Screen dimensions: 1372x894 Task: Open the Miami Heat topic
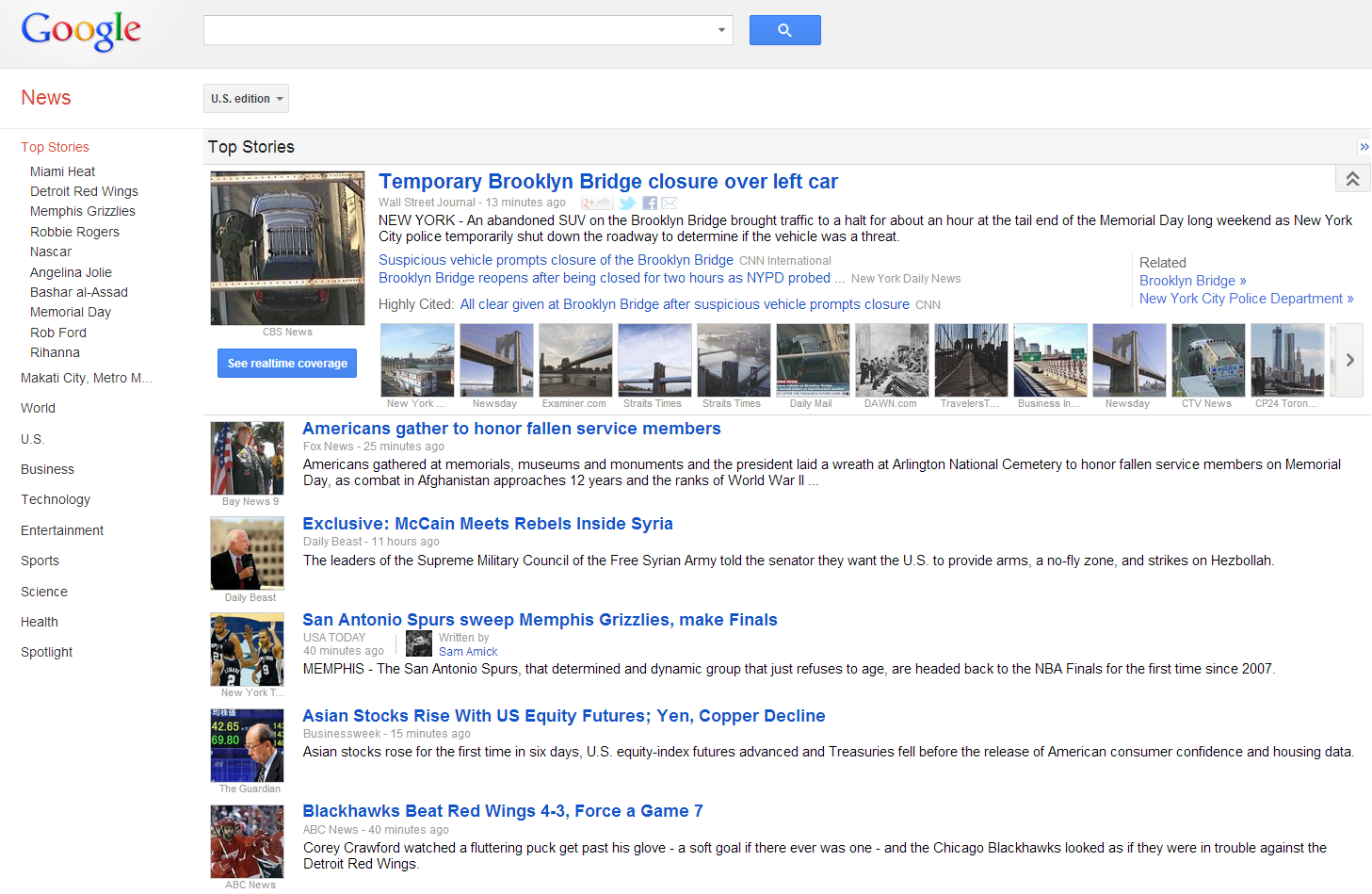point(62,171)
